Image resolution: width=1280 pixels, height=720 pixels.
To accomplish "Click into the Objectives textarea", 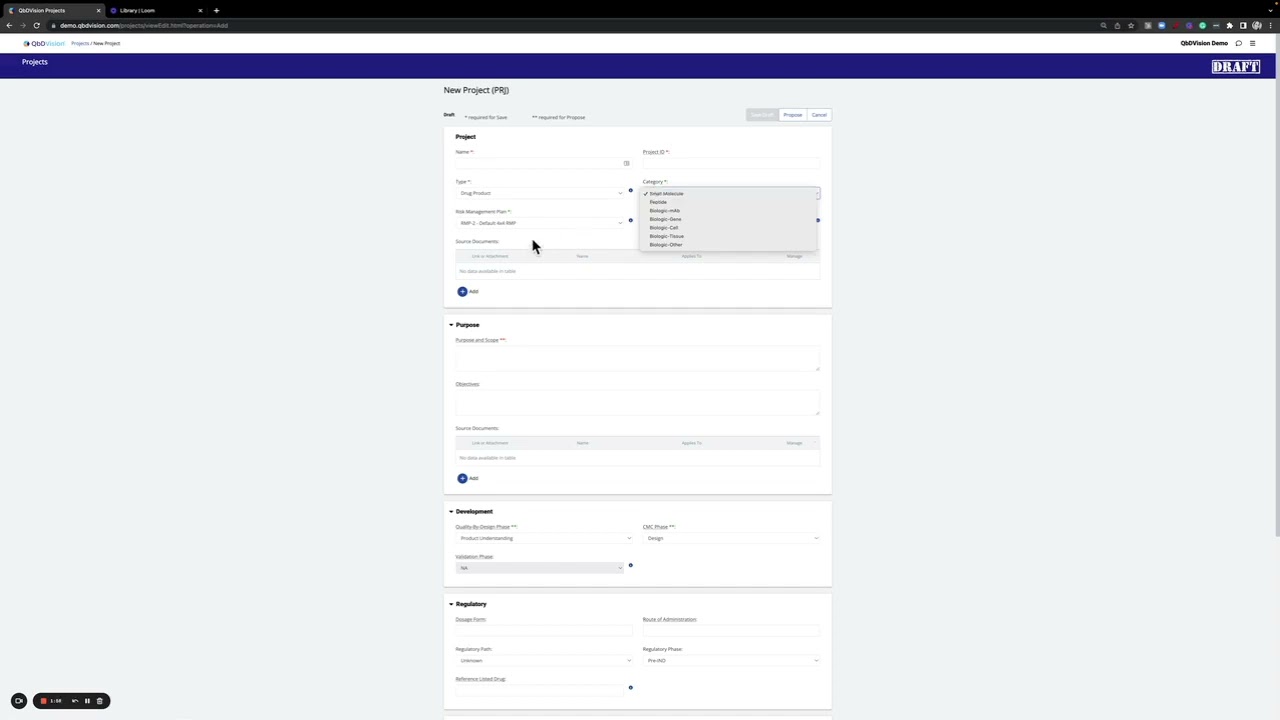I will (637, 402).
